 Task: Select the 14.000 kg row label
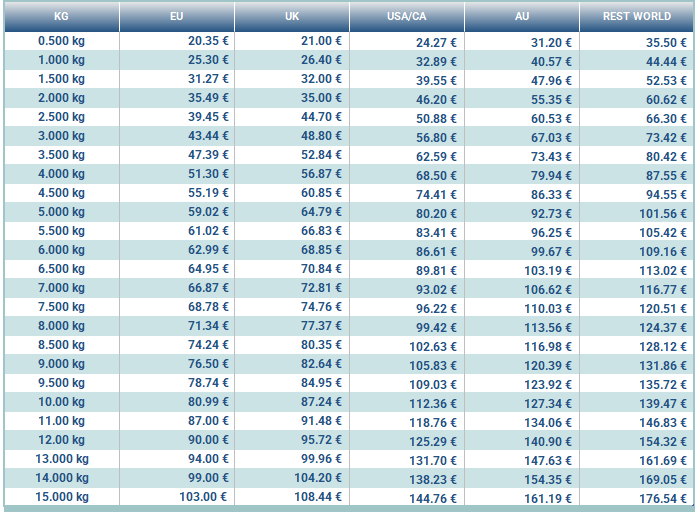pyautogui.click(x=62, y=478)
